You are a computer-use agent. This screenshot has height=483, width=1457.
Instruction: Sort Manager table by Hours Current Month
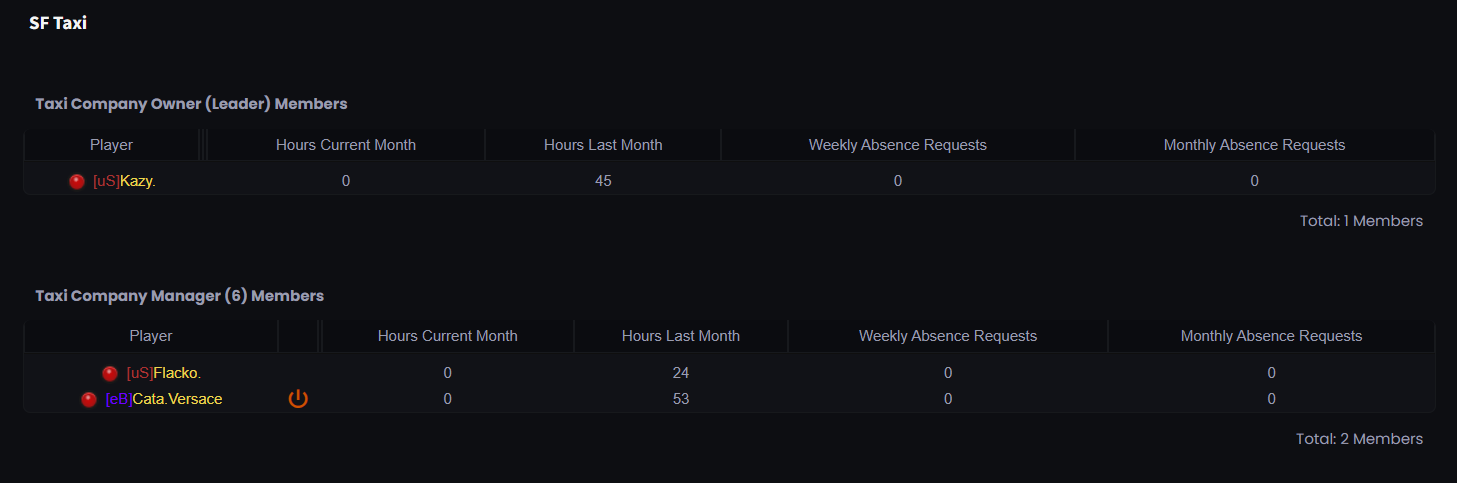tap(448, 336)
